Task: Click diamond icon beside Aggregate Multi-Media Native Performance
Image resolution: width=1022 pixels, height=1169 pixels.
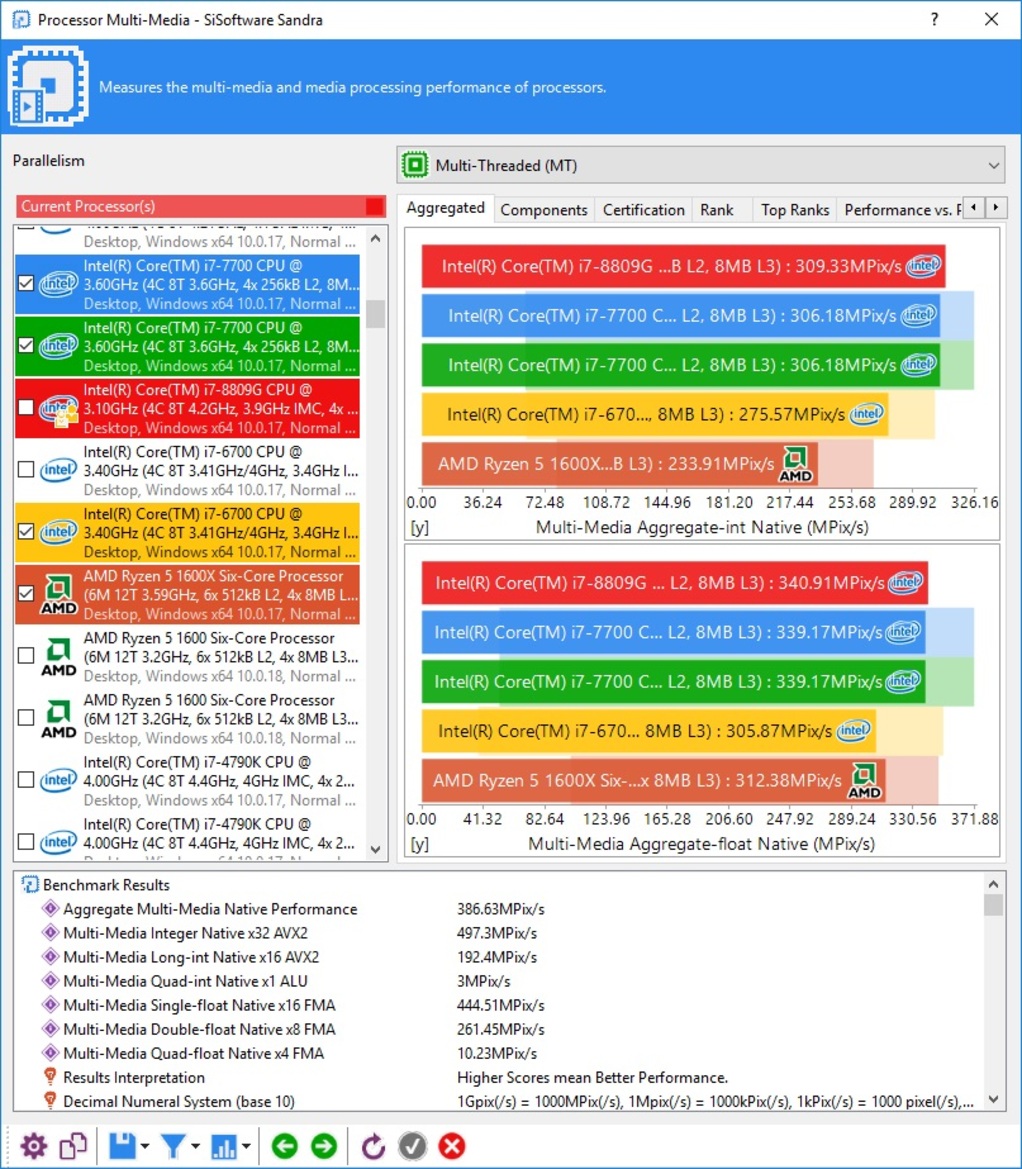Action: coord(51,909)
